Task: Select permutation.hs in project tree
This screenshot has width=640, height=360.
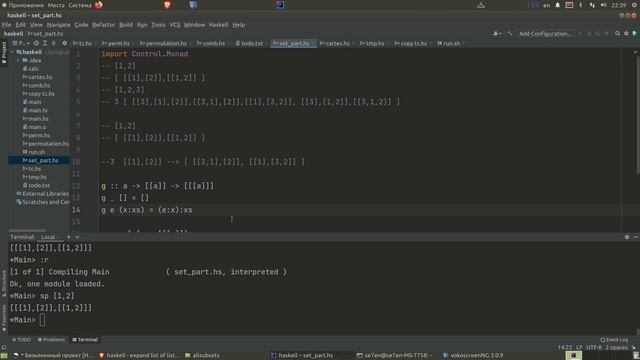Action: pos(46,144)
